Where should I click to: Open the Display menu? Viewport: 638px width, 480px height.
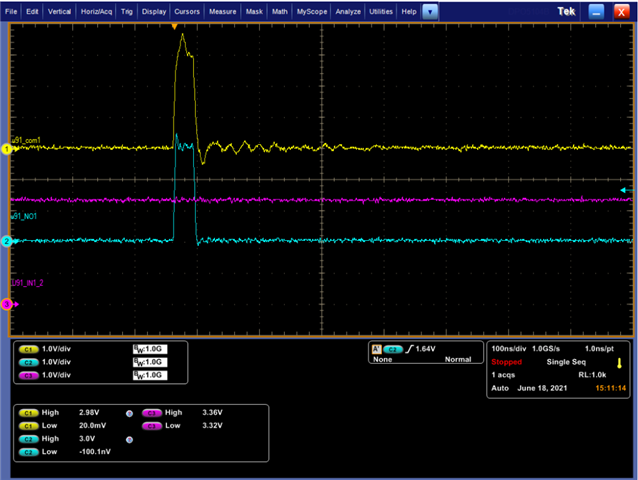pos(154,11)
